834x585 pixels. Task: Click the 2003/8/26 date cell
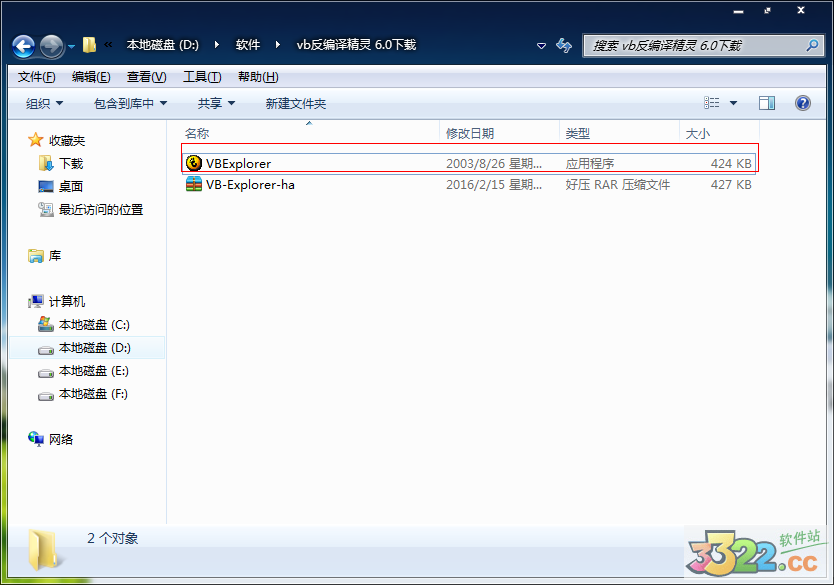[494, 163]
